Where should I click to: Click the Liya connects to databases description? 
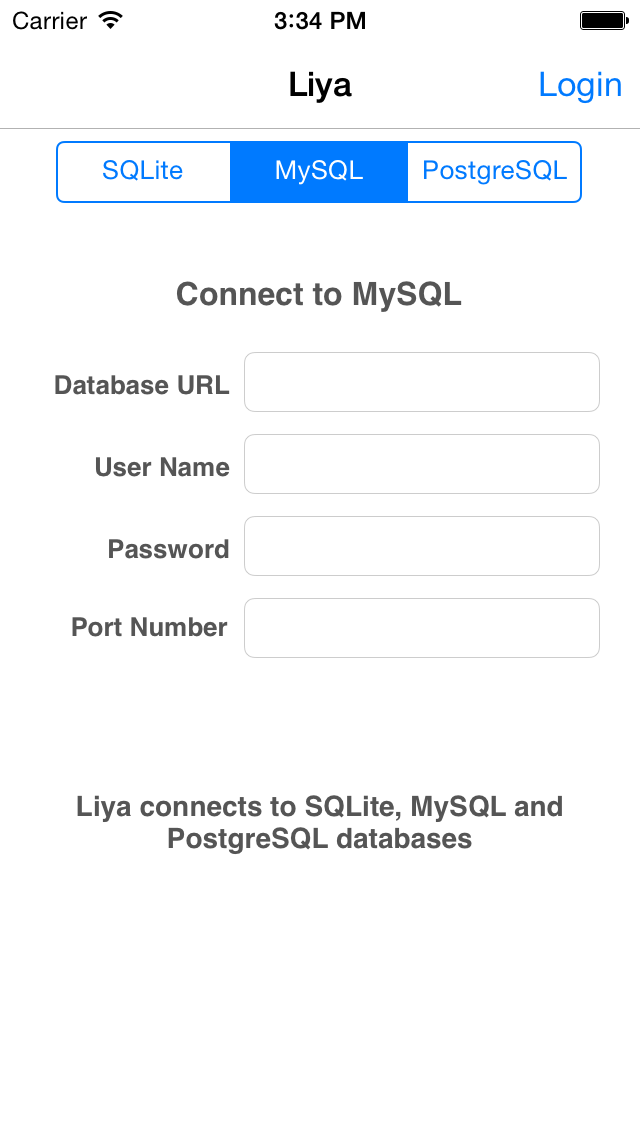[319, 821]
